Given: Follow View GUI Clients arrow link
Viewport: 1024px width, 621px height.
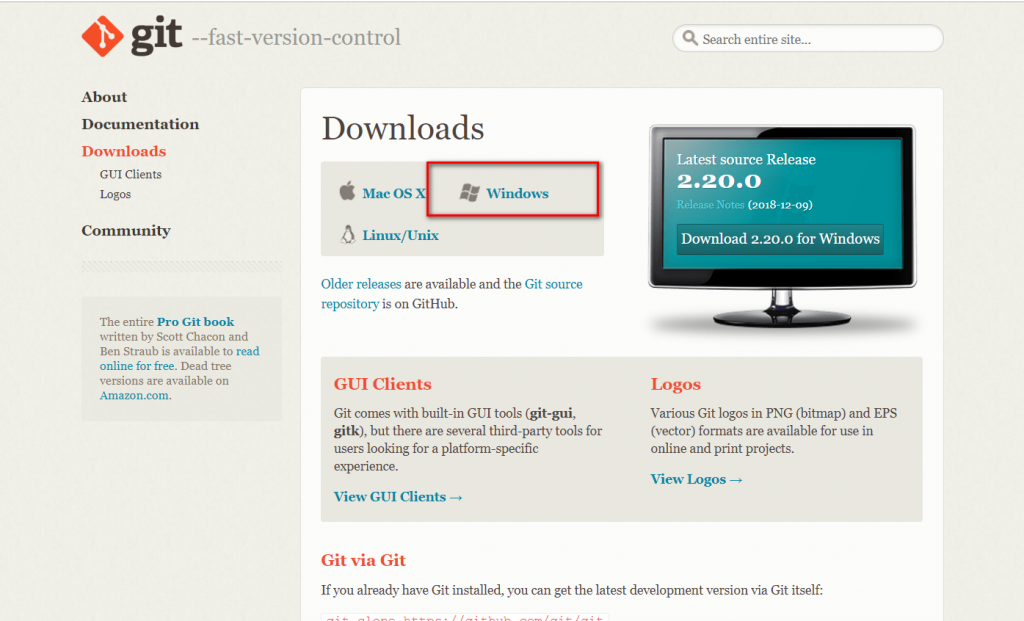Looking at the screenshot, I should pos(398,497).
